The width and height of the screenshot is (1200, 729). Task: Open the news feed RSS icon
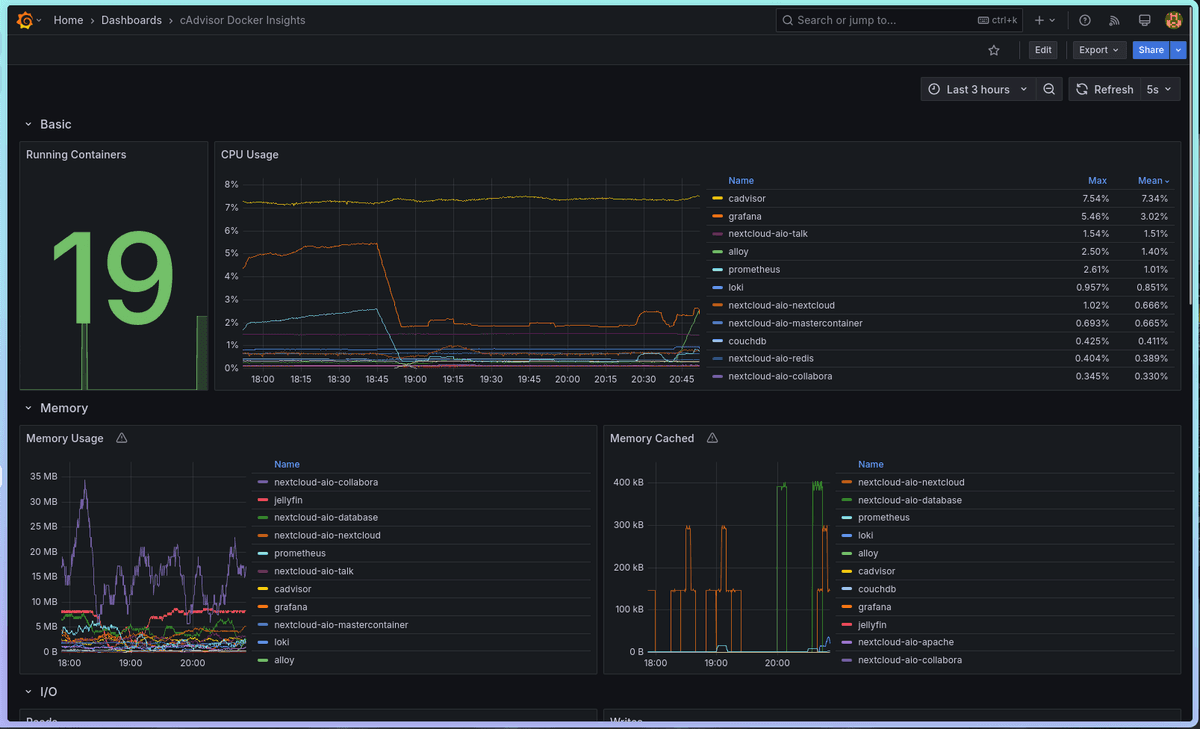[1115, 20]
